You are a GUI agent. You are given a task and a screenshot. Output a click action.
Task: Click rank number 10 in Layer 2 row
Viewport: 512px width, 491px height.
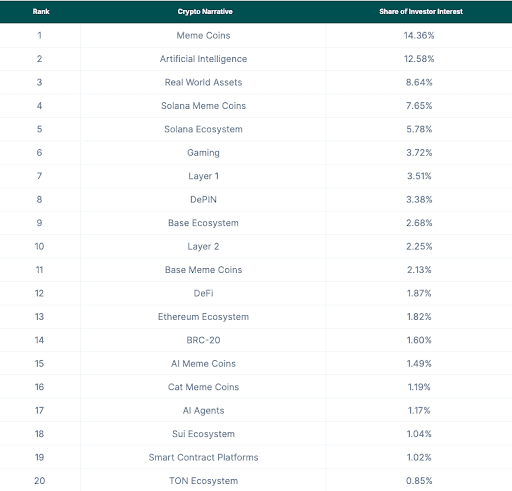click(x=39, y=246)
